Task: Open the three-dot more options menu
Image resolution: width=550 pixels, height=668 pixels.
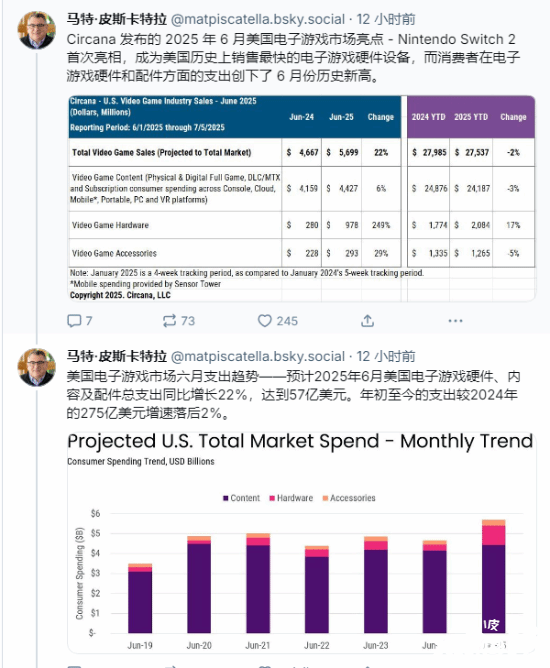Action: 455,321
